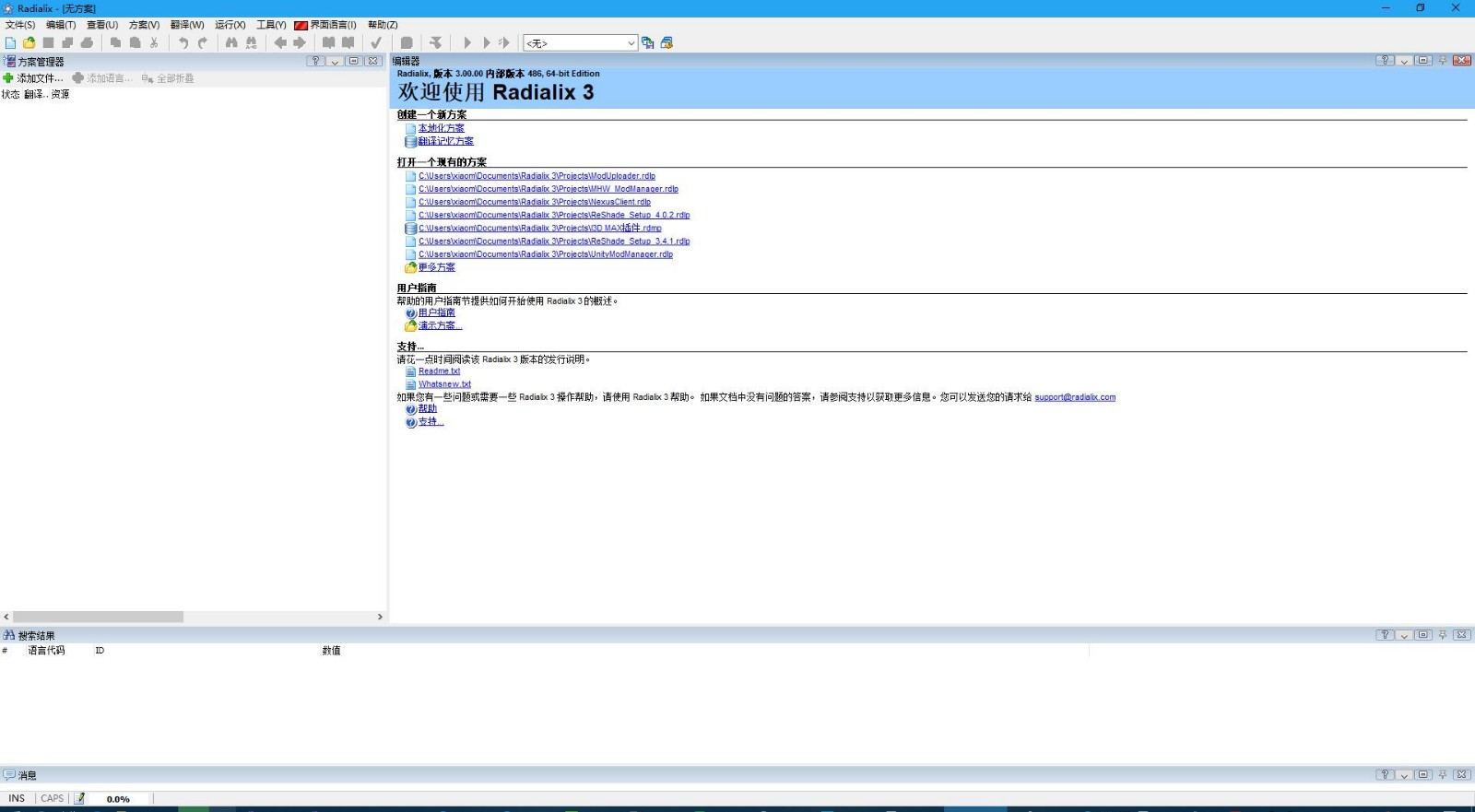1475x812 pixels.
Task: Click the checkmark validate toolbar icon
Action: tap(376, 42)
